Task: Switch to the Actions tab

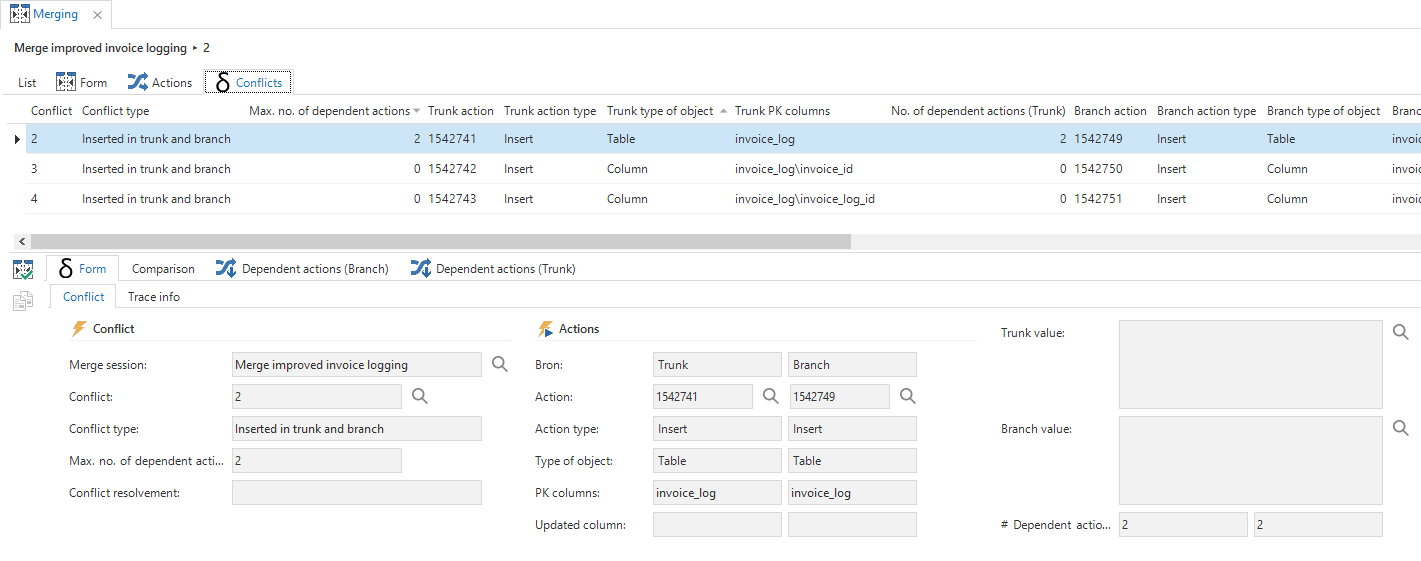Action: (x=160, y=83)
